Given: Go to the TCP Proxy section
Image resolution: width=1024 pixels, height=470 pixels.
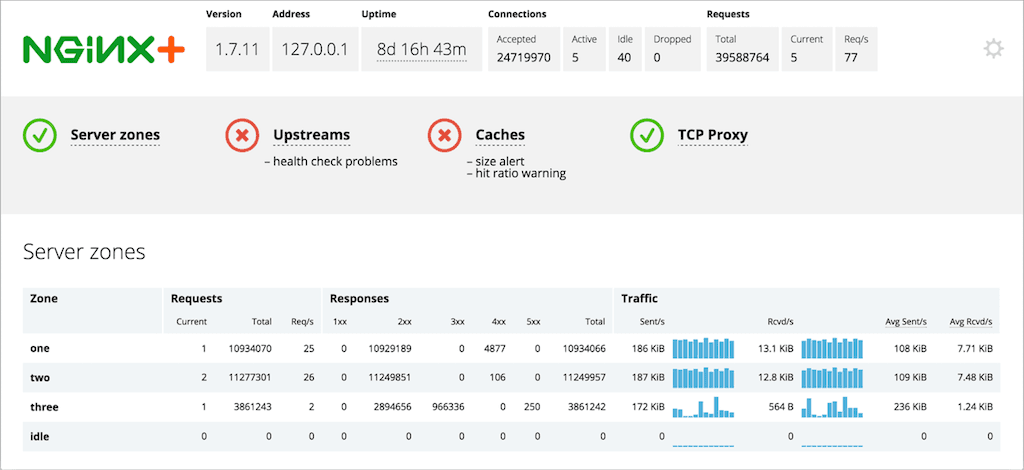Looking at the screenshot, I should pos(712,135).
